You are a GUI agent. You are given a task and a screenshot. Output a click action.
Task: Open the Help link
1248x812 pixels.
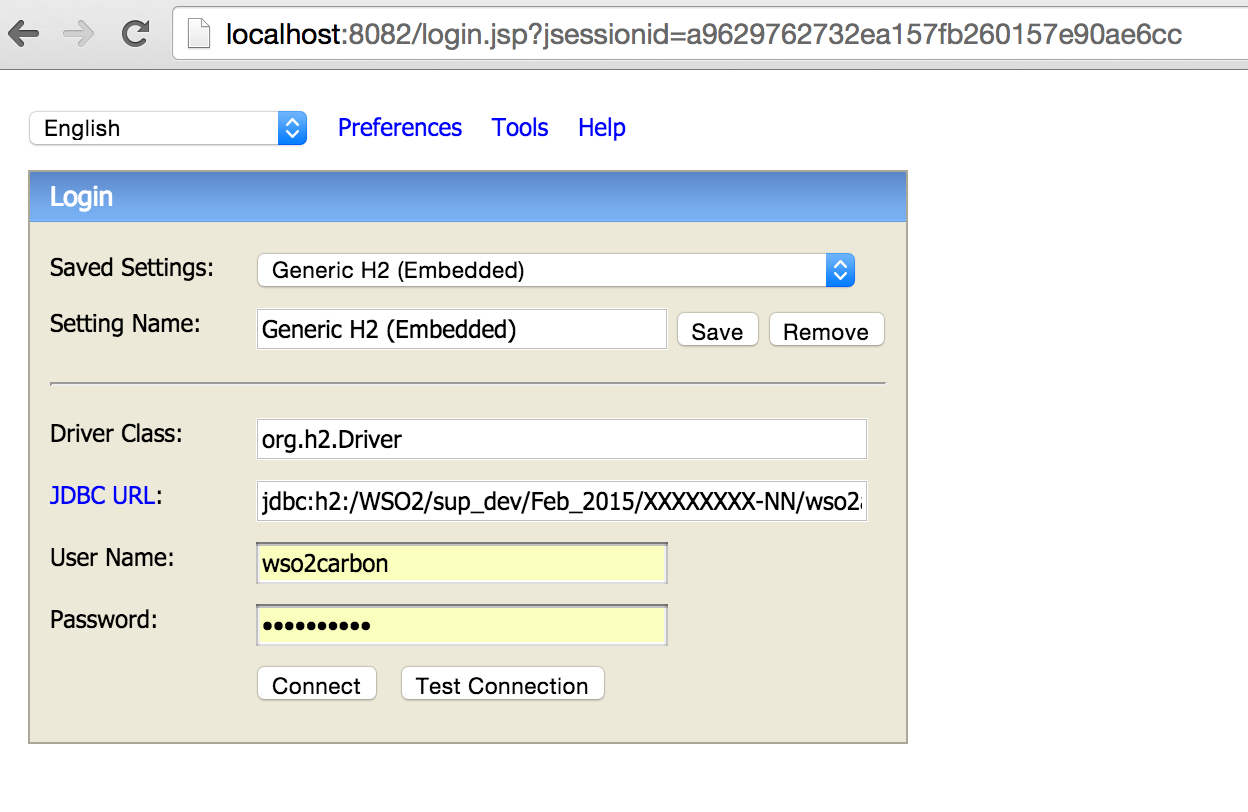tap(602, 128)
